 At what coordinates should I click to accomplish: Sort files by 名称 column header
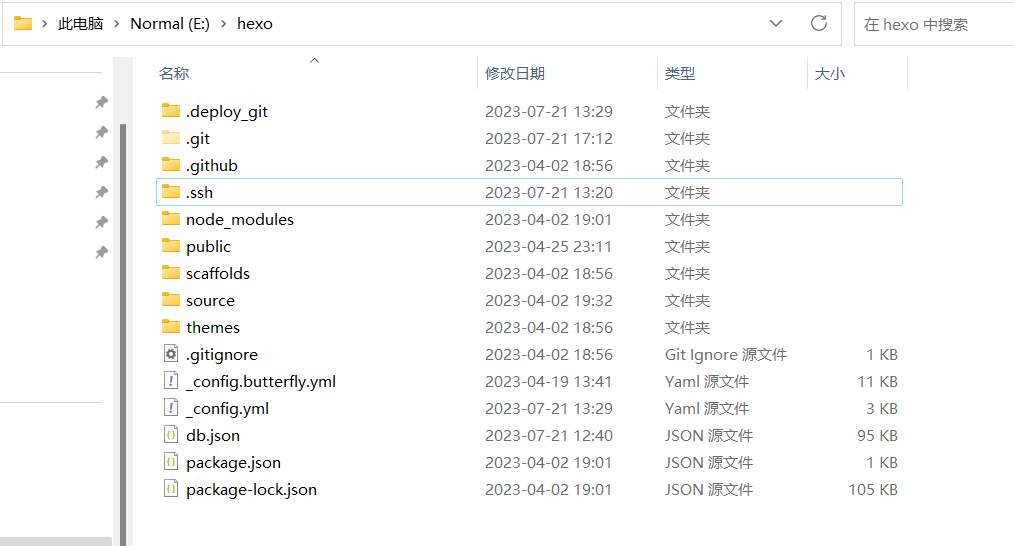174,73
